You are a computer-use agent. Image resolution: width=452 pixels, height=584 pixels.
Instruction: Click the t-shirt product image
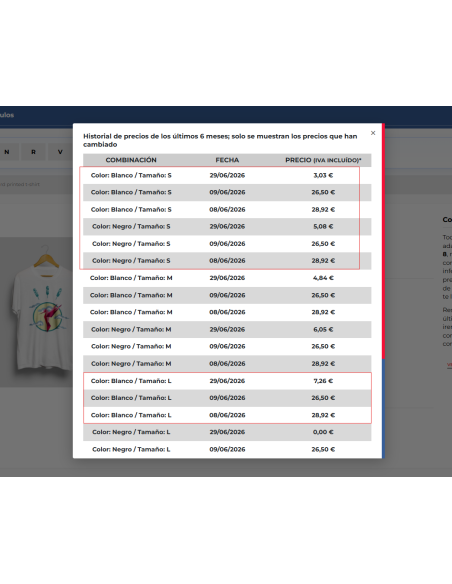click(x=42, y=308)
